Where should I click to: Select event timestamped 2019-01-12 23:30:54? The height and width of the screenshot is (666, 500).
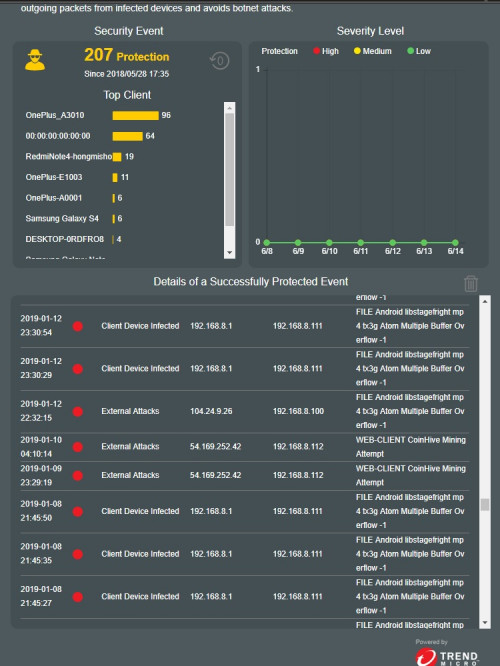245,326
